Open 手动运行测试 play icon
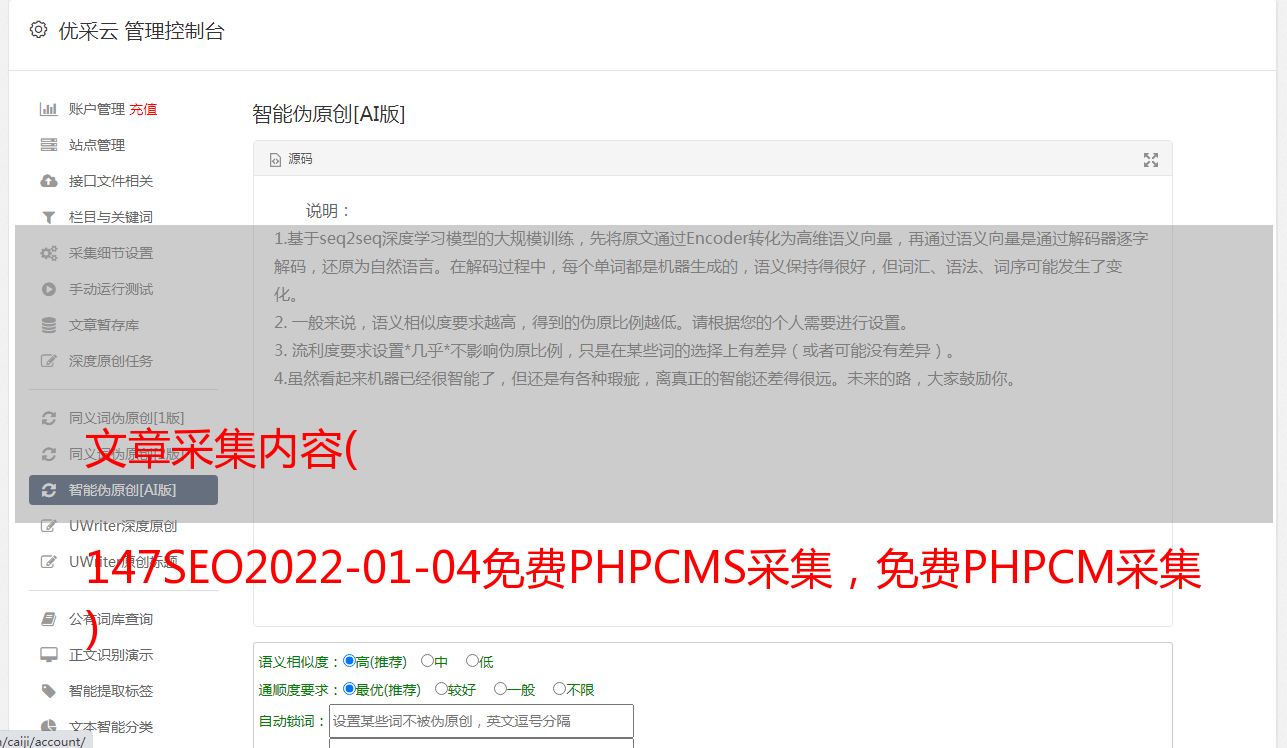This screenshot has height=748, width=1287. click(48, 289)
